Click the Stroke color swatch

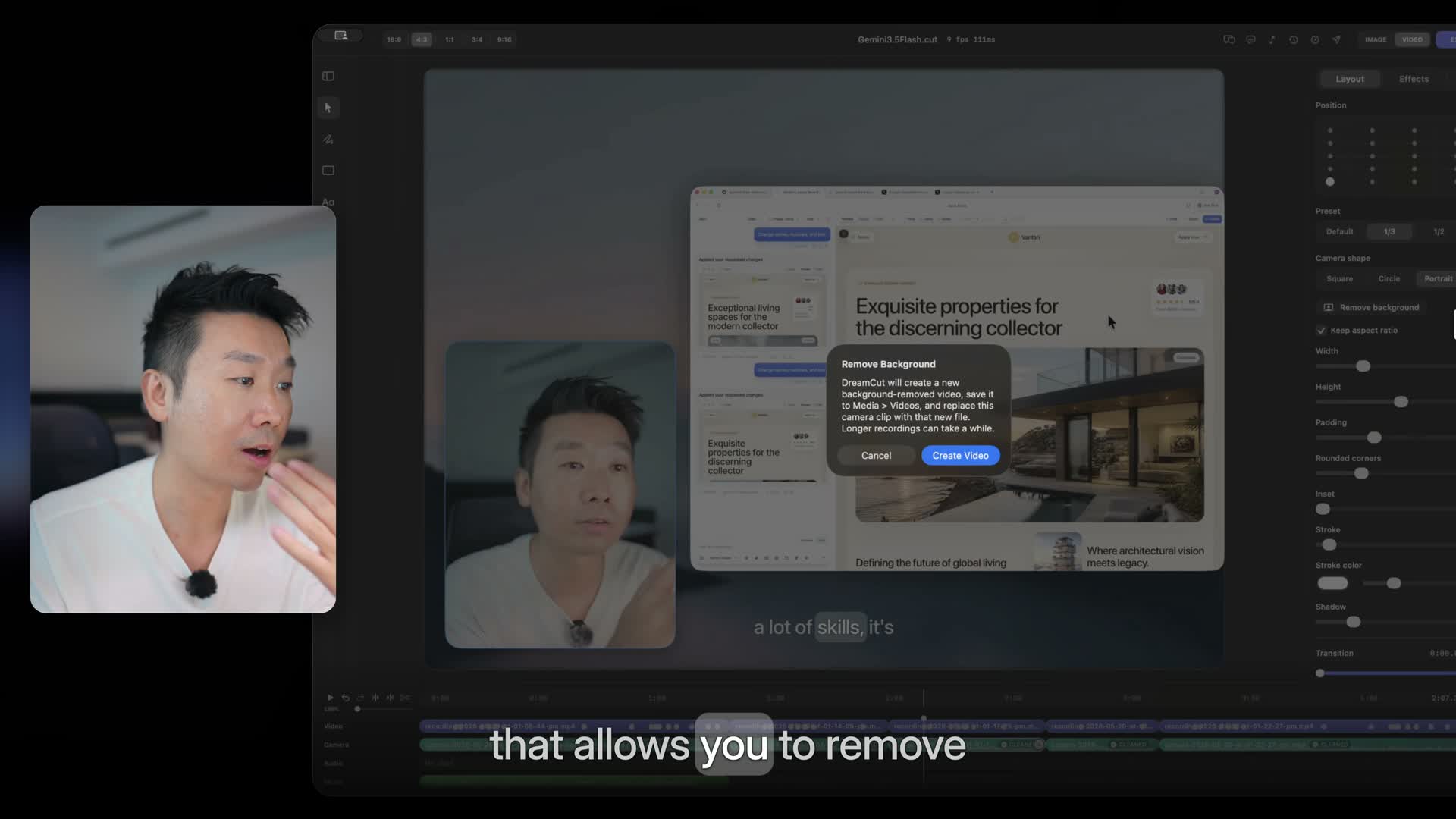[x=1332, y=583]
